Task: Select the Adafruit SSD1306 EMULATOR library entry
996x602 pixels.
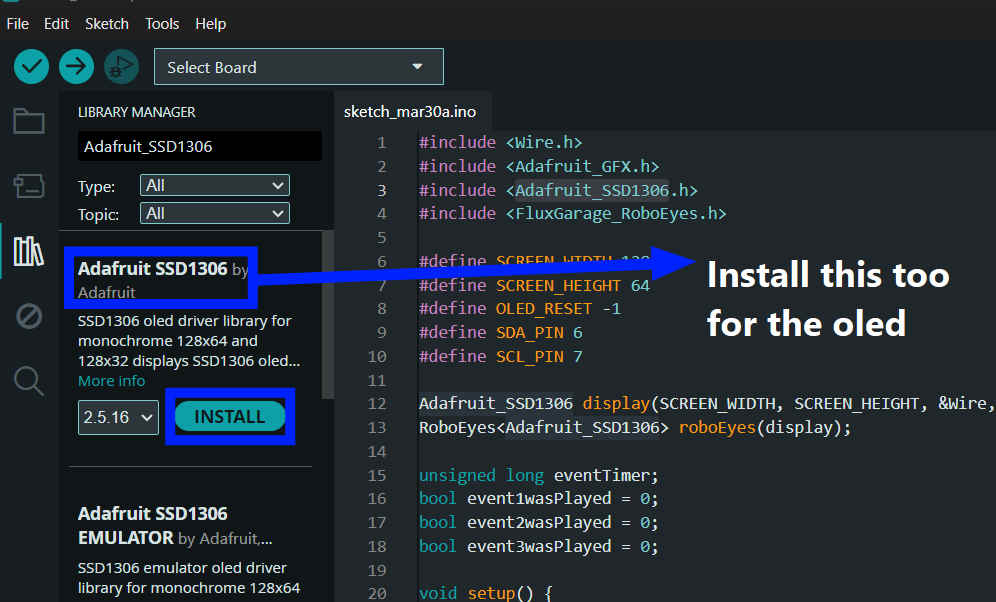Action: click(152, 525)
